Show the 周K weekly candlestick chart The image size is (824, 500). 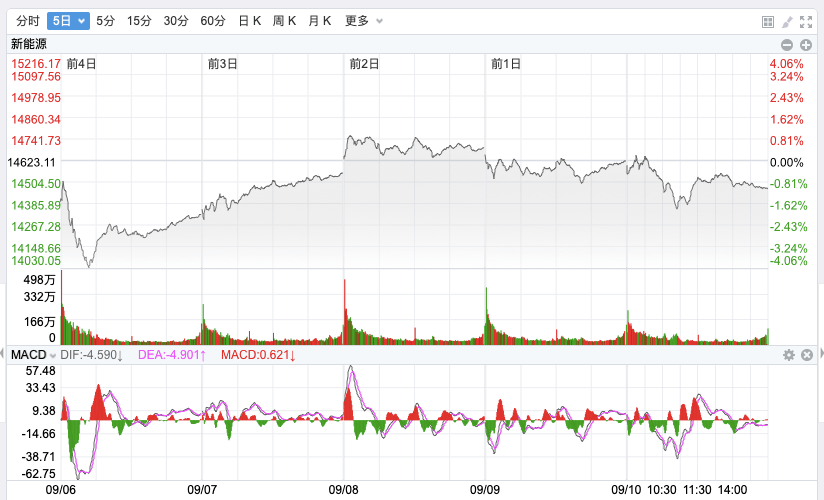tap(285, 21)
